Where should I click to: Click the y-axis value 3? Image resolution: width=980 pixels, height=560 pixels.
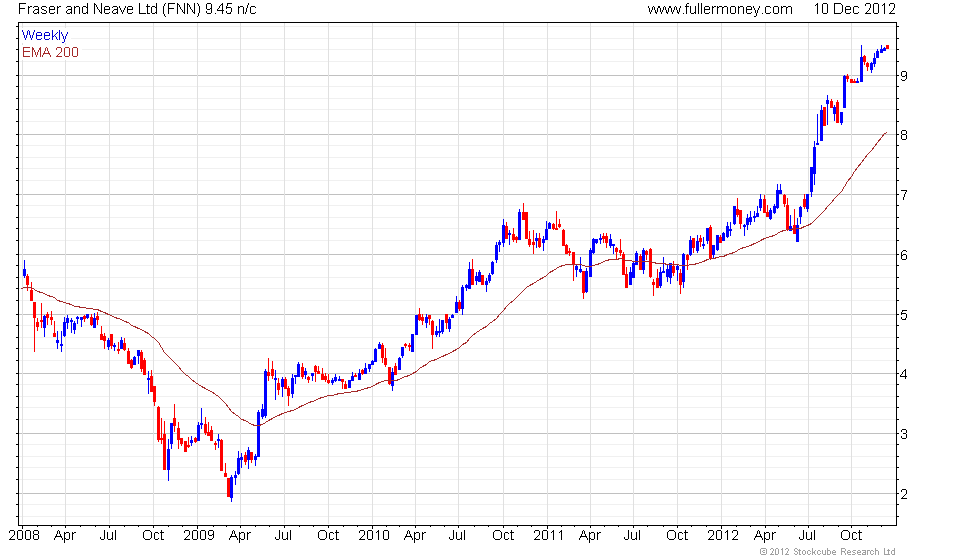pyautogui.click(x=904, y=434)
